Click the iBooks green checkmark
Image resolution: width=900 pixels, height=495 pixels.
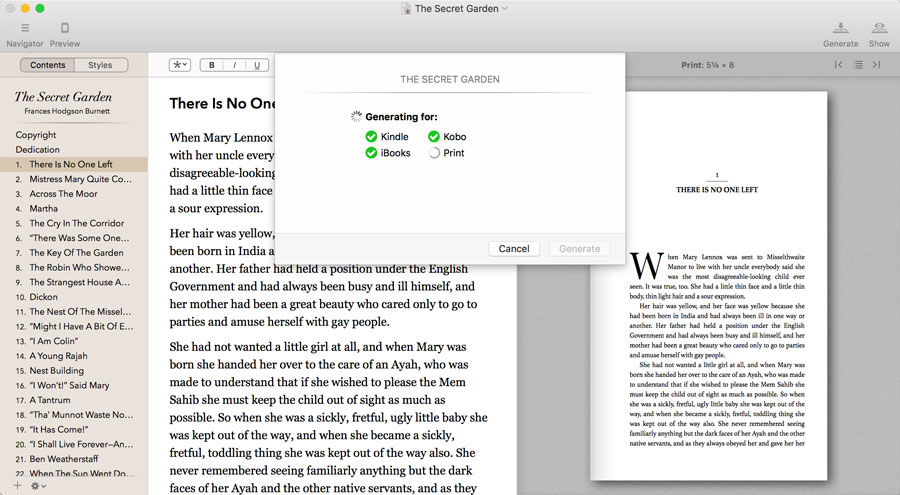(371, 153)
